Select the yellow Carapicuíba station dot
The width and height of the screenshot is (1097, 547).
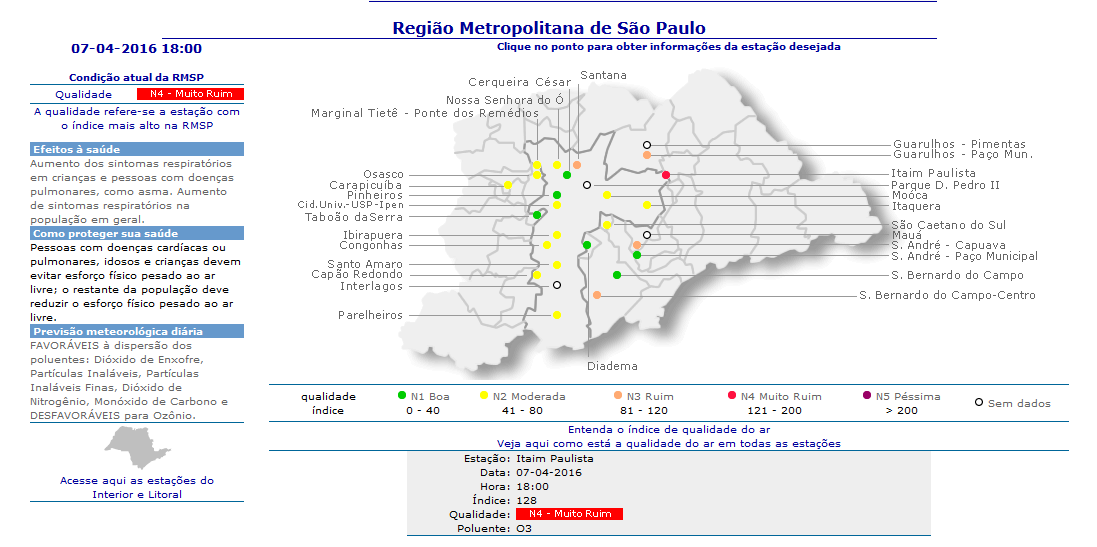[x=507, y=185]
